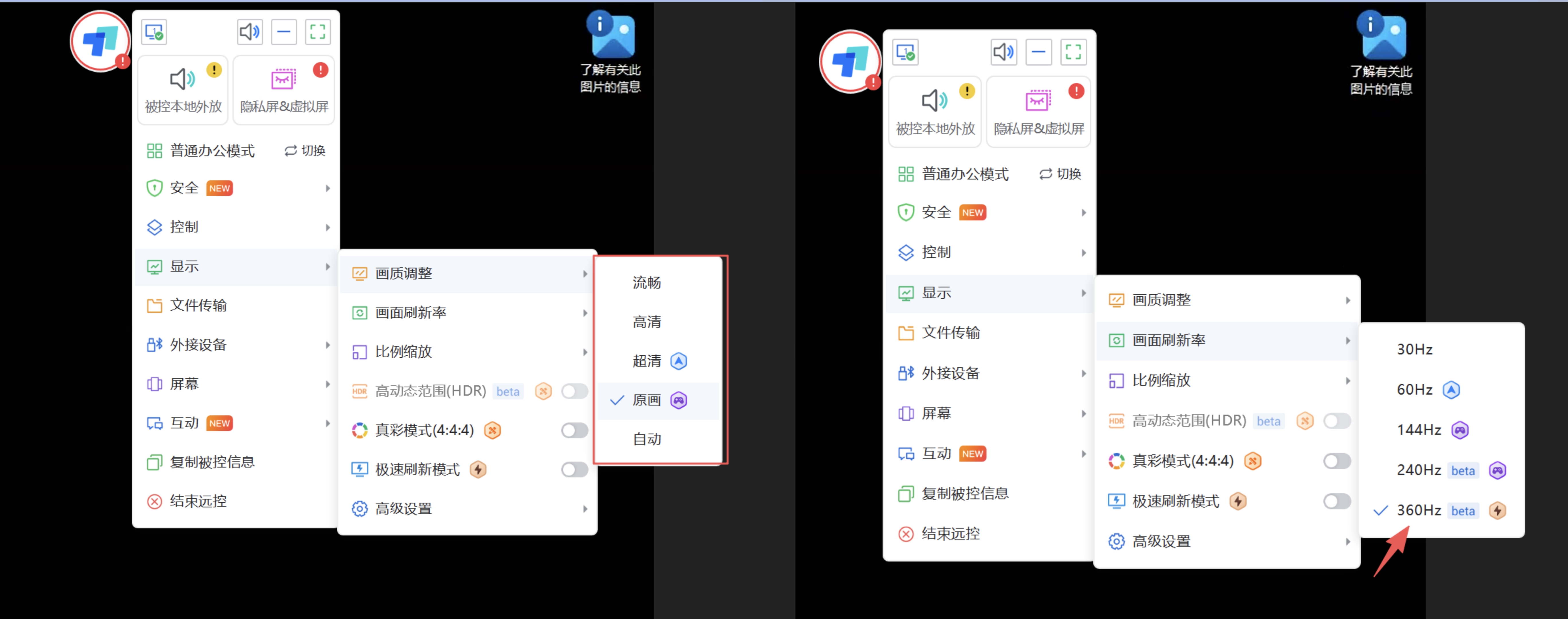1568x619 pixels.
Task: Mute sound using the right toolbar speaker icon
Action: tap(1003, 52)
